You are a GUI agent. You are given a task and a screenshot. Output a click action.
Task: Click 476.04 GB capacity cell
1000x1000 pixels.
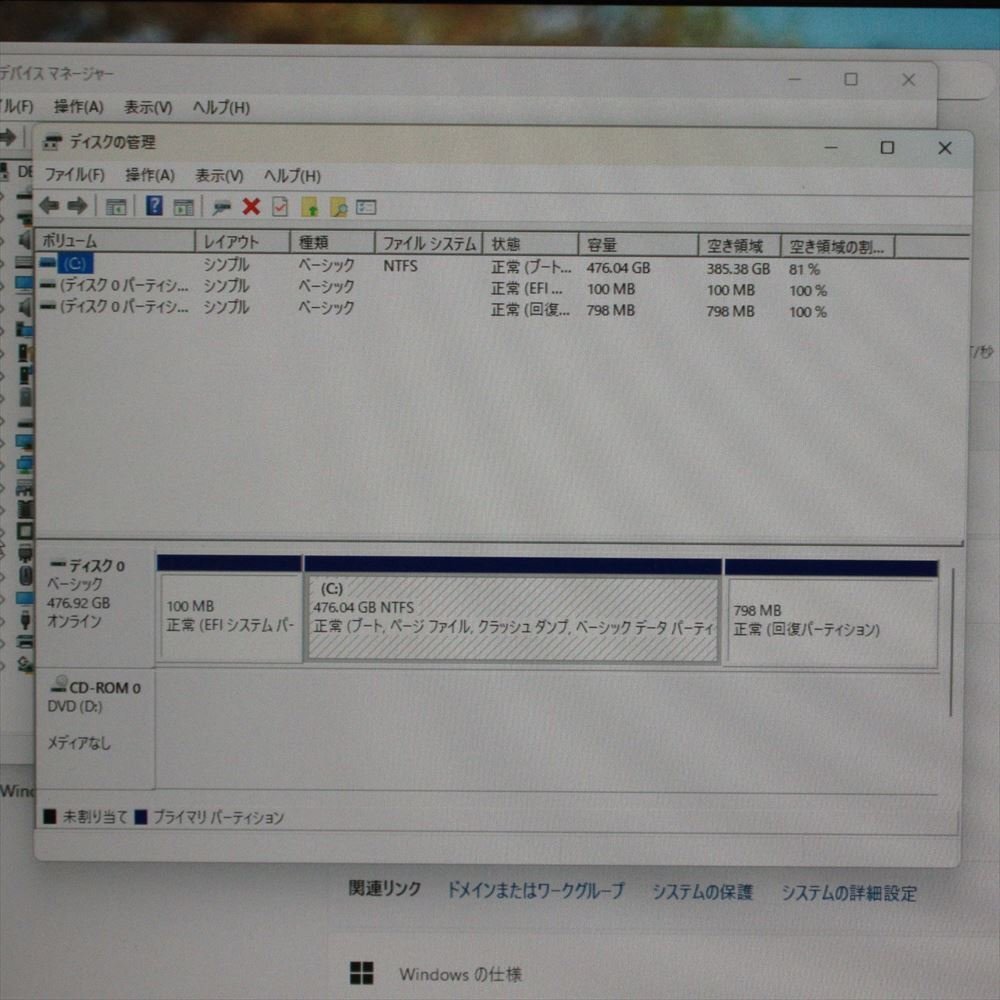click(x=618, y=268)
